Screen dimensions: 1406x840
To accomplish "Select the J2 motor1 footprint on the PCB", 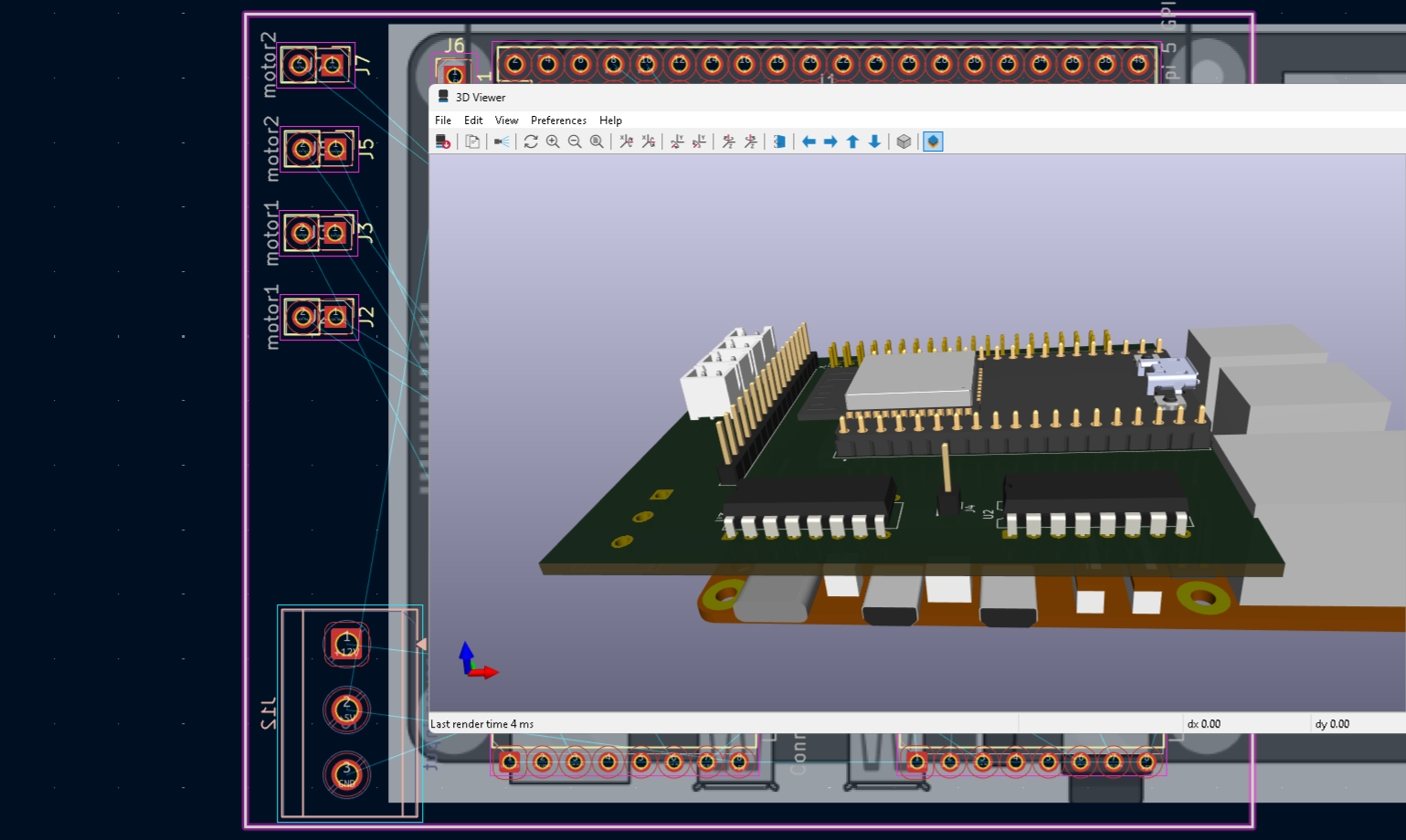I will point(318,317).
